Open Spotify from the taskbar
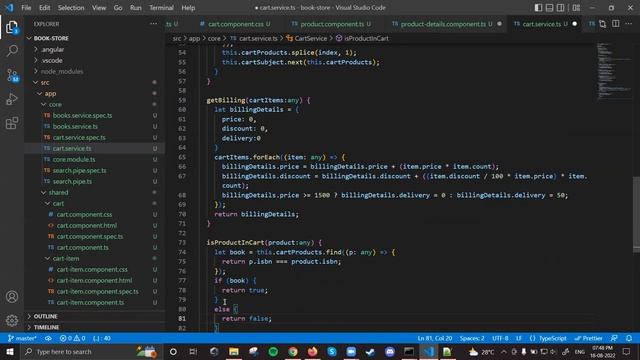This screenshot has width=640, height=360. pos(273,352)
